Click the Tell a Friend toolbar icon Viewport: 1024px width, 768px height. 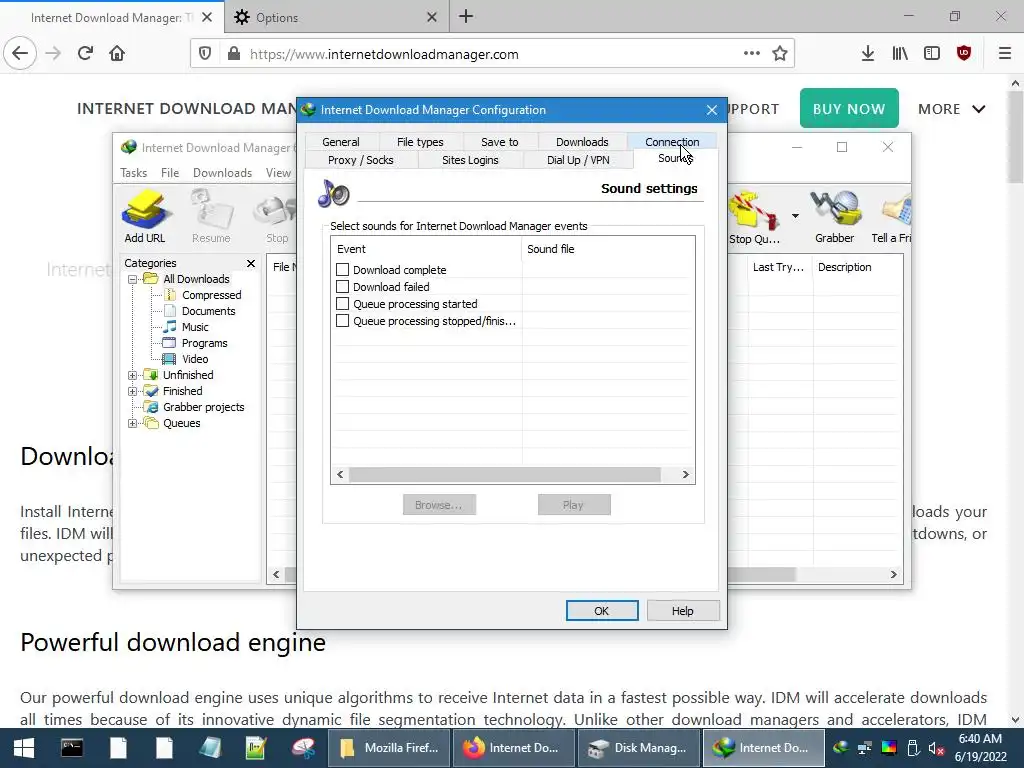point(892,217)
